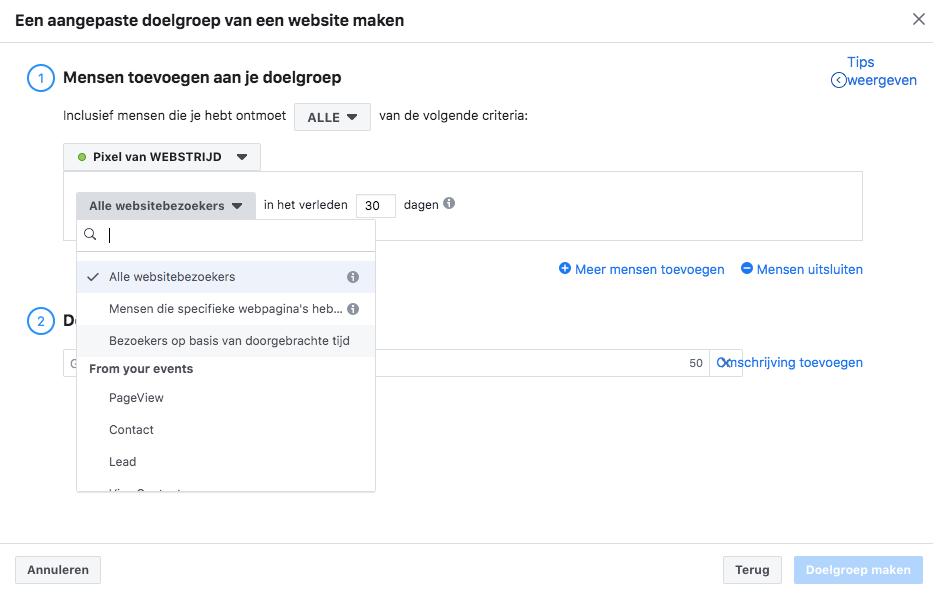Select 'Mensen die specifieke webpagina's' option
The width and height of the screenshot is (933, 592).
pyautogui.click(x=225, y=309)
